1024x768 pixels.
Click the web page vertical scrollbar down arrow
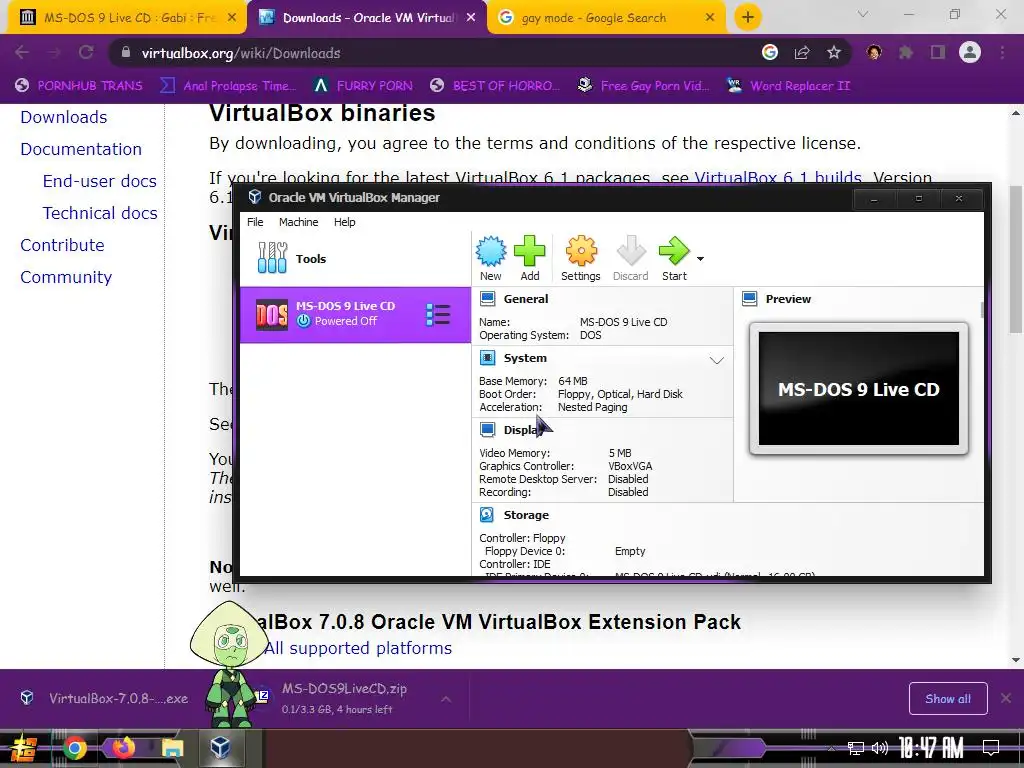1016,660
